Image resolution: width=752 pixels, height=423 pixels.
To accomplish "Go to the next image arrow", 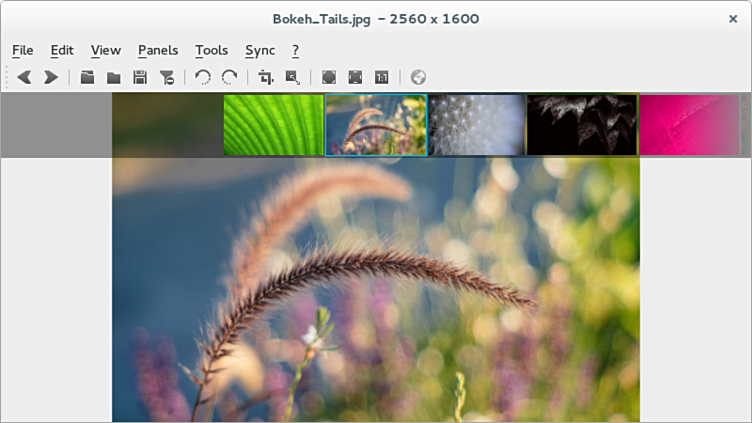I will [x=50, y=77].
